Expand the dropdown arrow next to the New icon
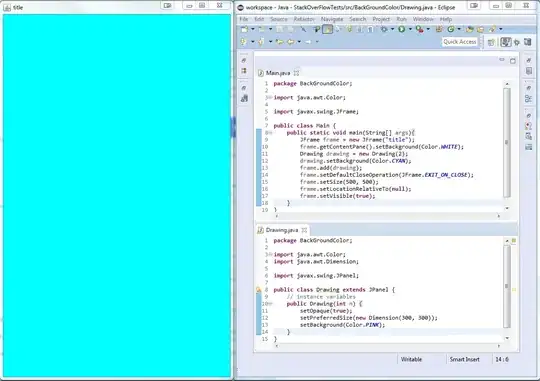The width and height of the screenshot is (540, 381). tap(252, 29)
